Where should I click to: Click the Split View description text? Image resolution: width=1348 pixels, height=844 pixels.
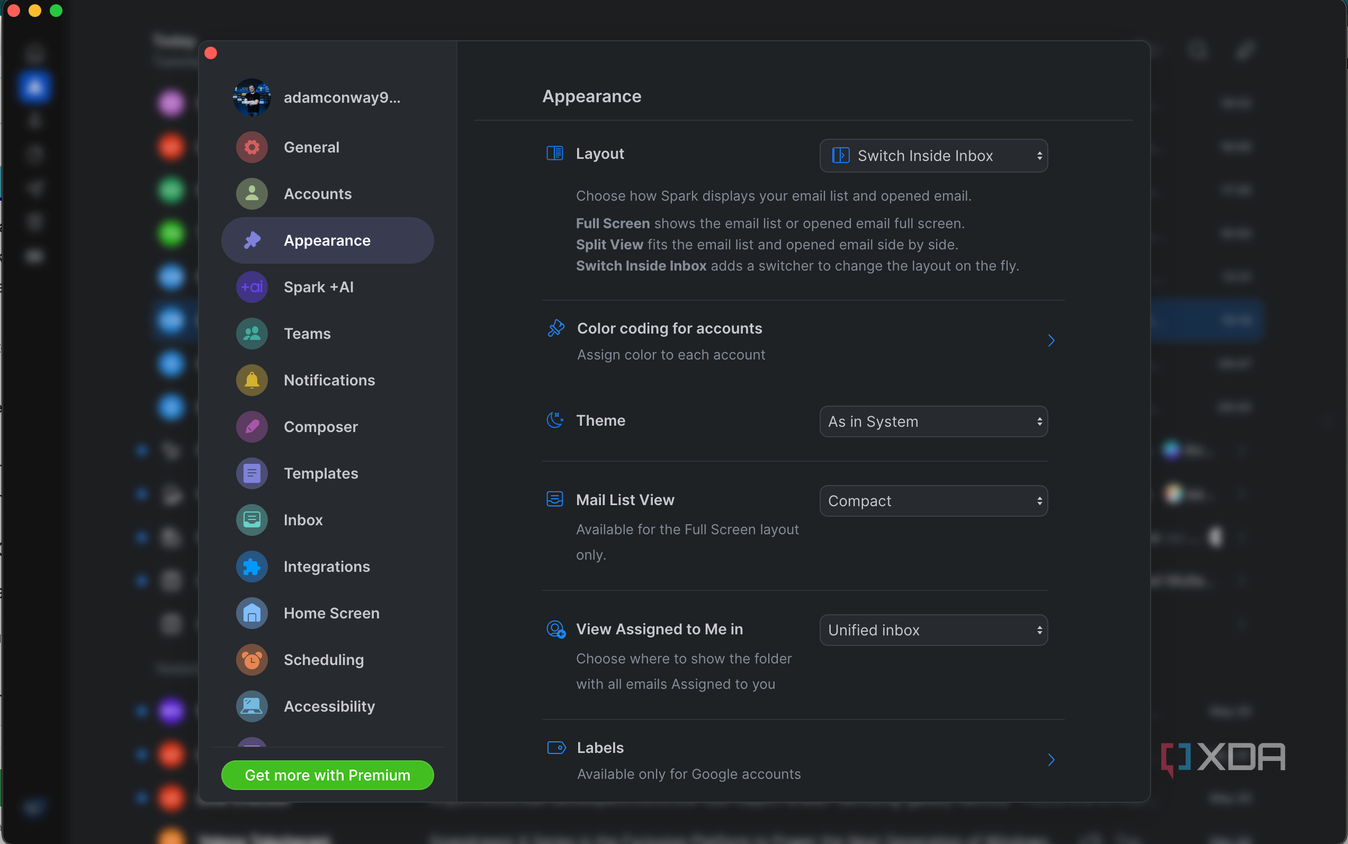click(767, 244)
